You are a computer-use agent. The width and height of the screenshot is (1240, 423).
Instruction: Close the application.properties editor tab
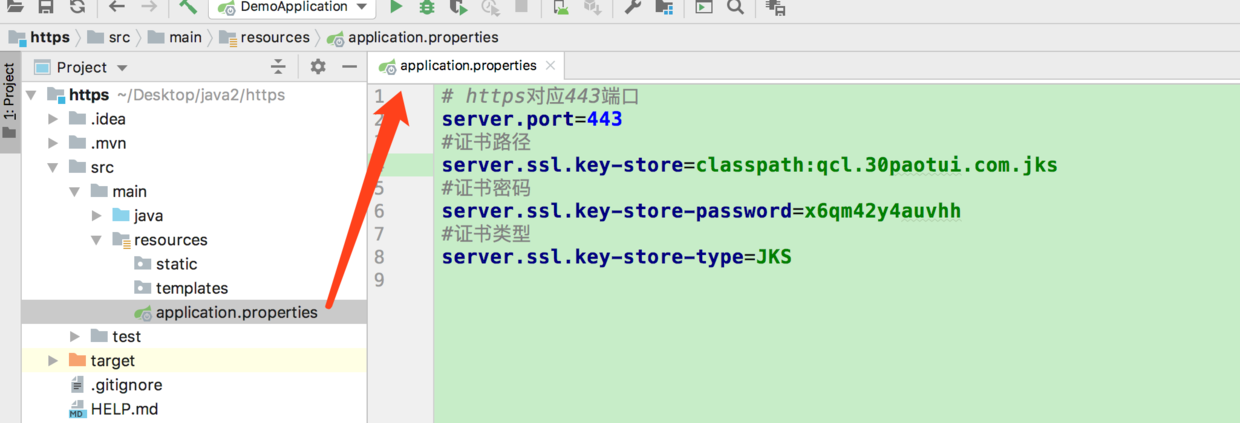pyautogui.click(x=549, y=66)
